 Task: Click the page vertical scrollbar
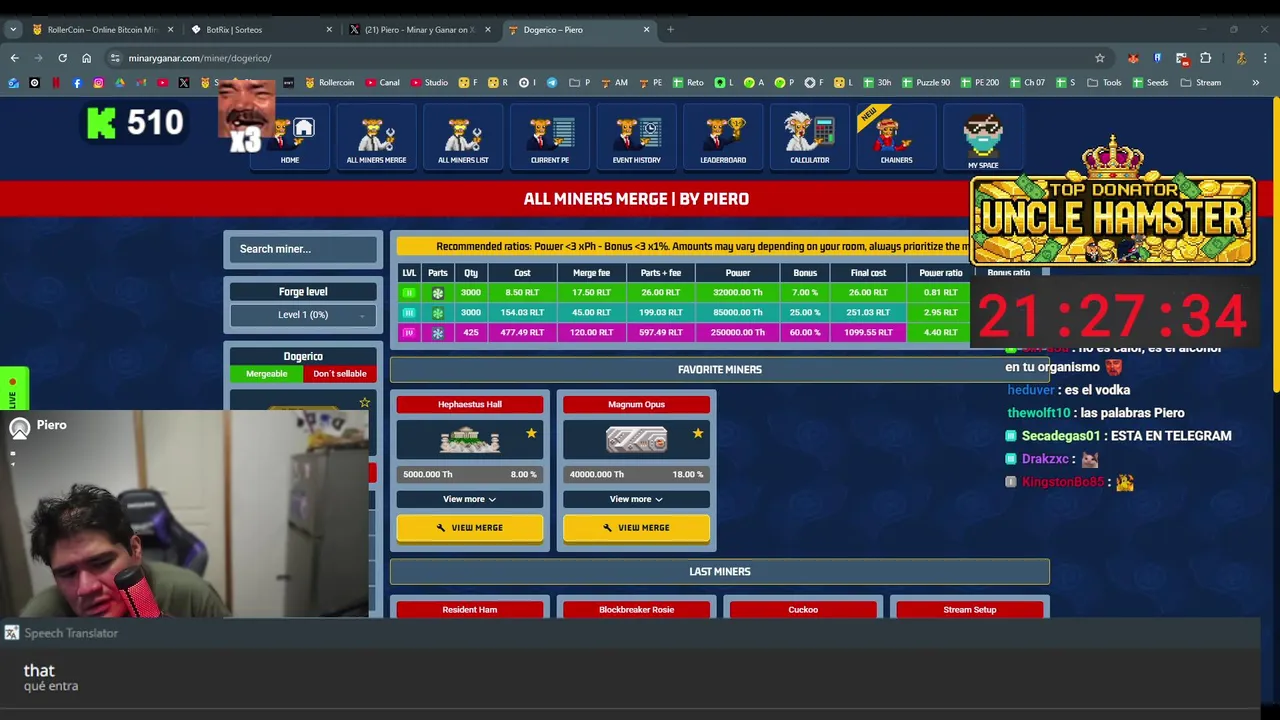(x=1276, y=245)
